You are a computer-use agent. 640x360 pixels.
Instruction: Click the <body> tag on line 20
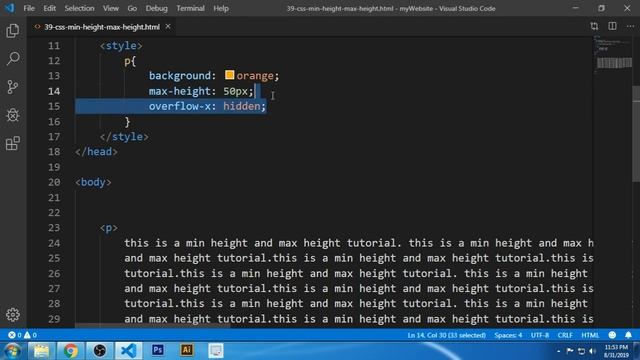[x=93, y=182]
